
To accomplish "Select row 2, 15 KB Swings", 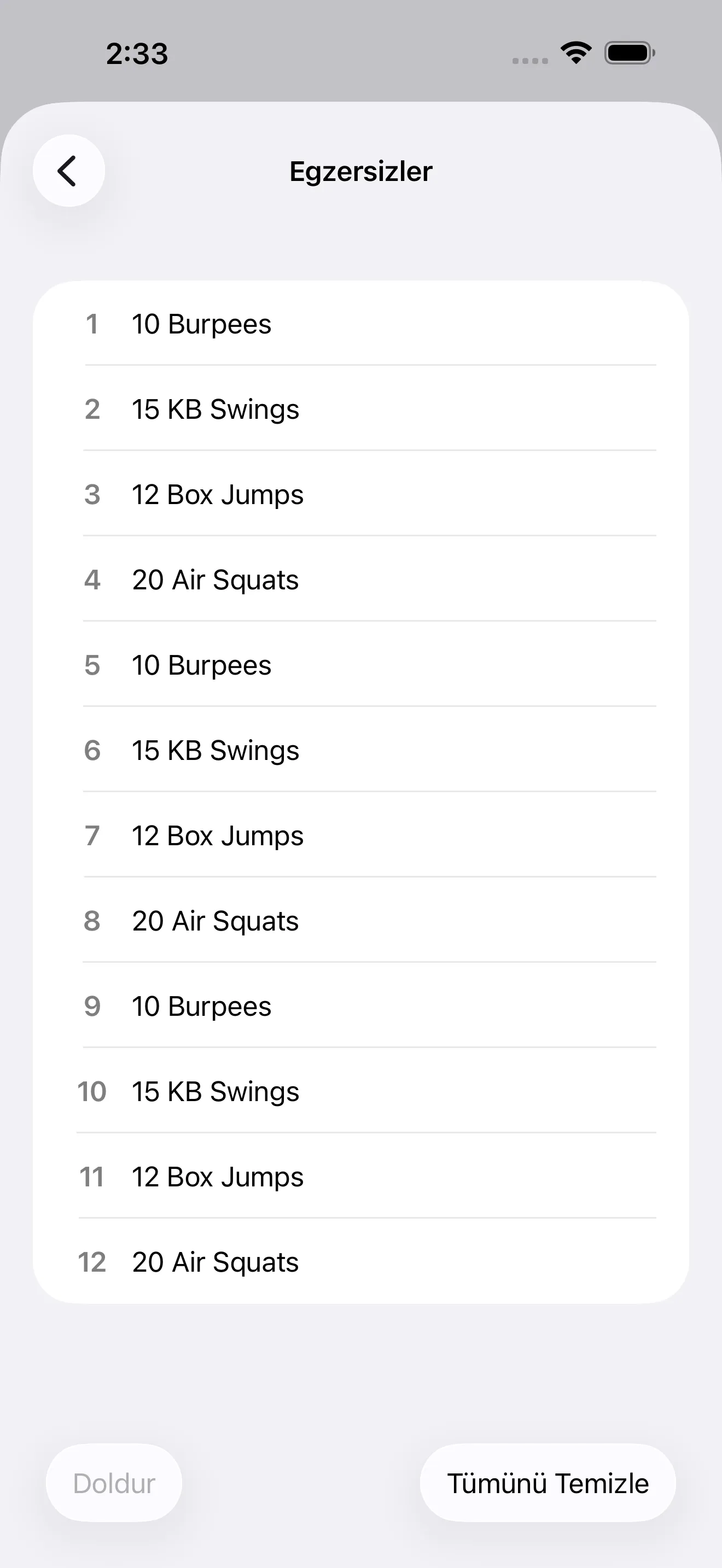I will [x=360, y=409].
